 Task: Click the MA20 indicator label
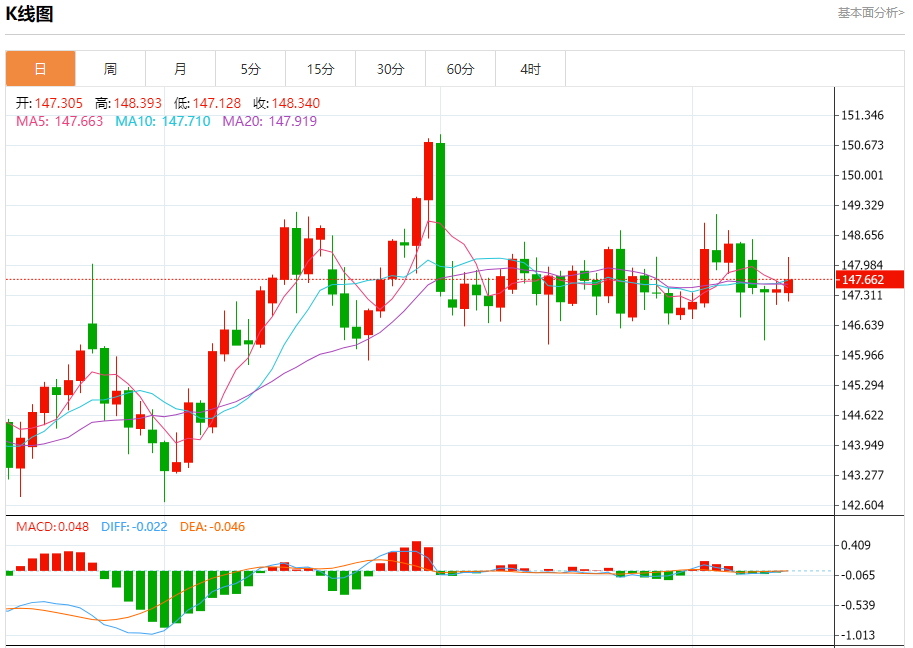[x=269, y=121]
